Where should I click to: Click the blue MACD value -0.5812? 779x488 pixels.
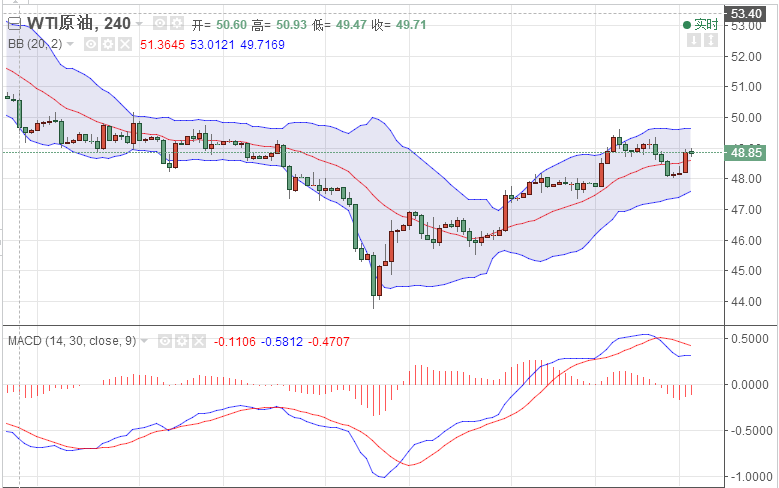pyautogui.click(x=282, y=342)
